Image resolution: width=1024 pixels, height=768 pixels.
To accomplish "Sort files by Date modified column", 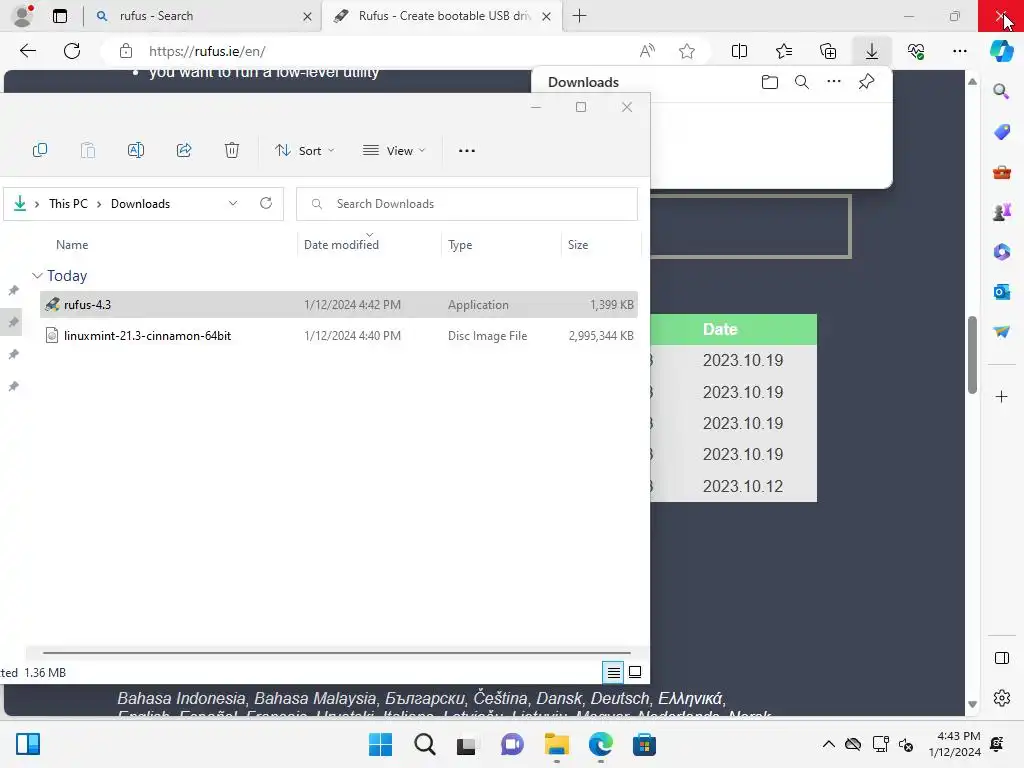I will (341, 245).
